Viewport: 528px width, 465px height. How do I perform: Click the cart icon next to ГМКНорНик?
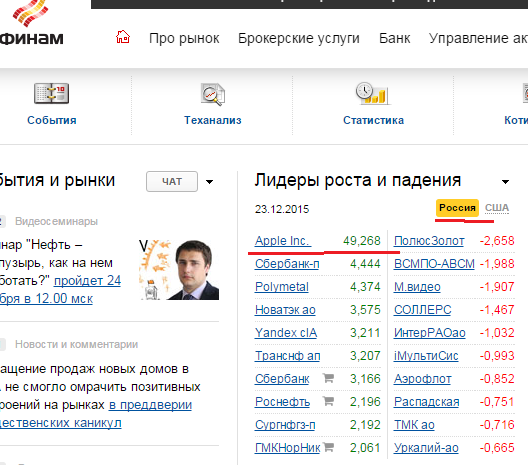click(328, 447)
